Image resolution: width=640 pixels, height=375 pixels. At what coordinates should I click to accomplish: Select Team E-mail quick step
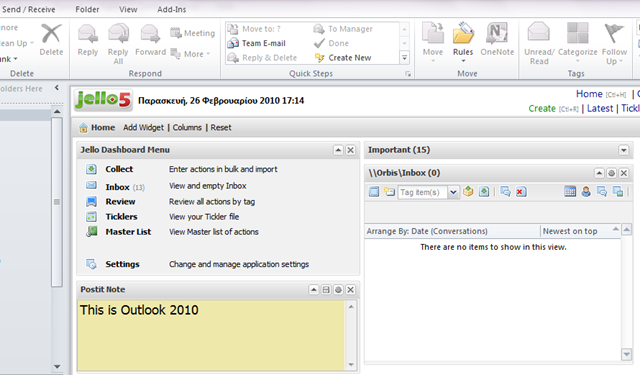coord(257,43)
